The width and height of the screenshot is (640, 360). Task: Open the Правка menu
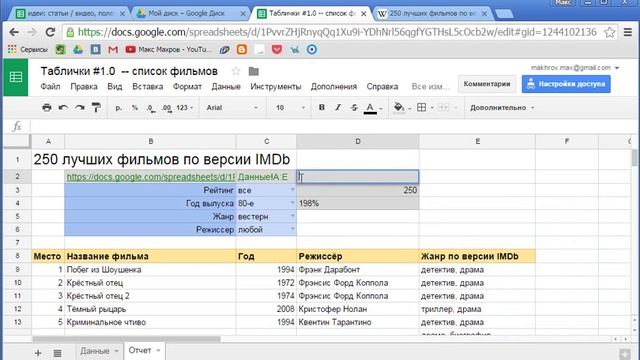tap(84, 87)
